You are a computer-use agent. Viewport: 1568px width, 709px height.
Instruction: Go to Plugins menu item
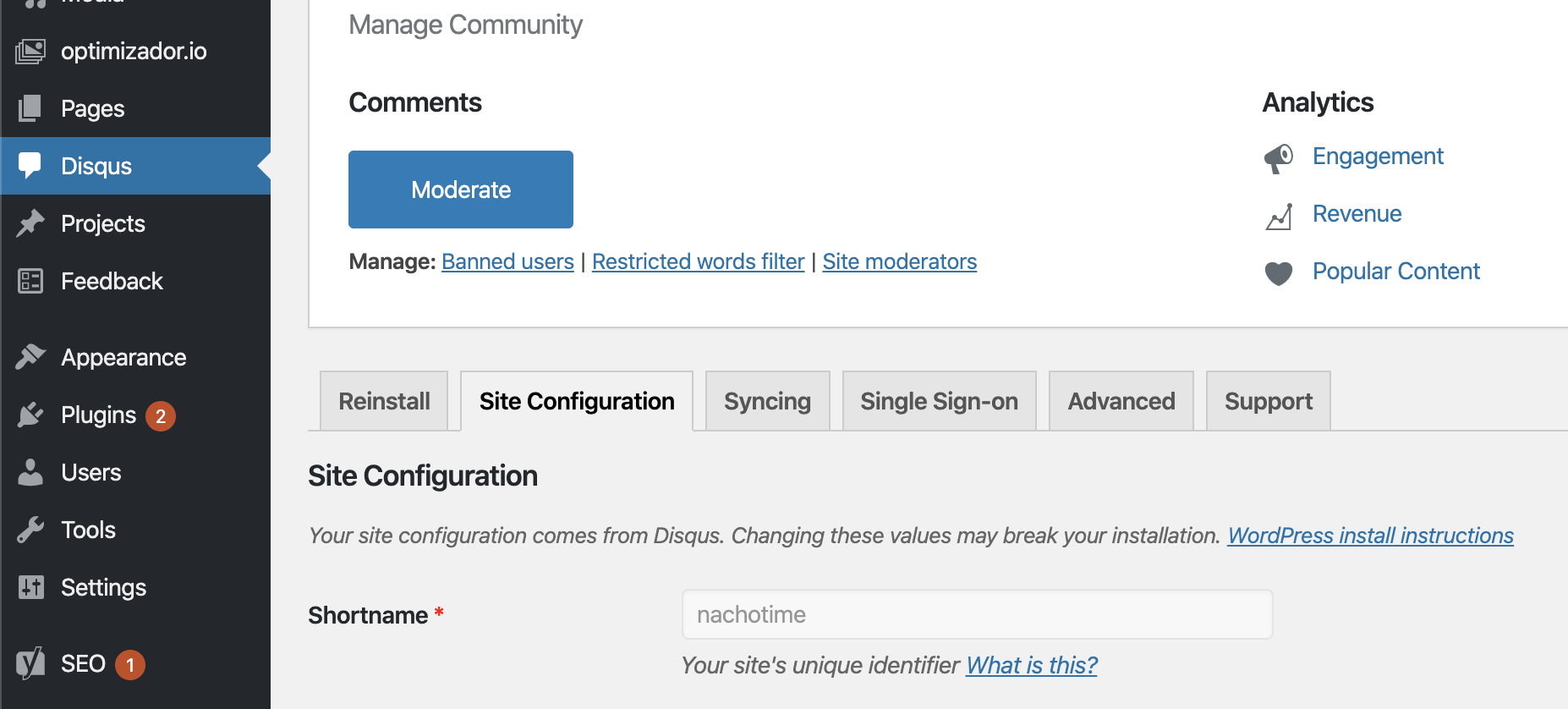click(135, 415)
